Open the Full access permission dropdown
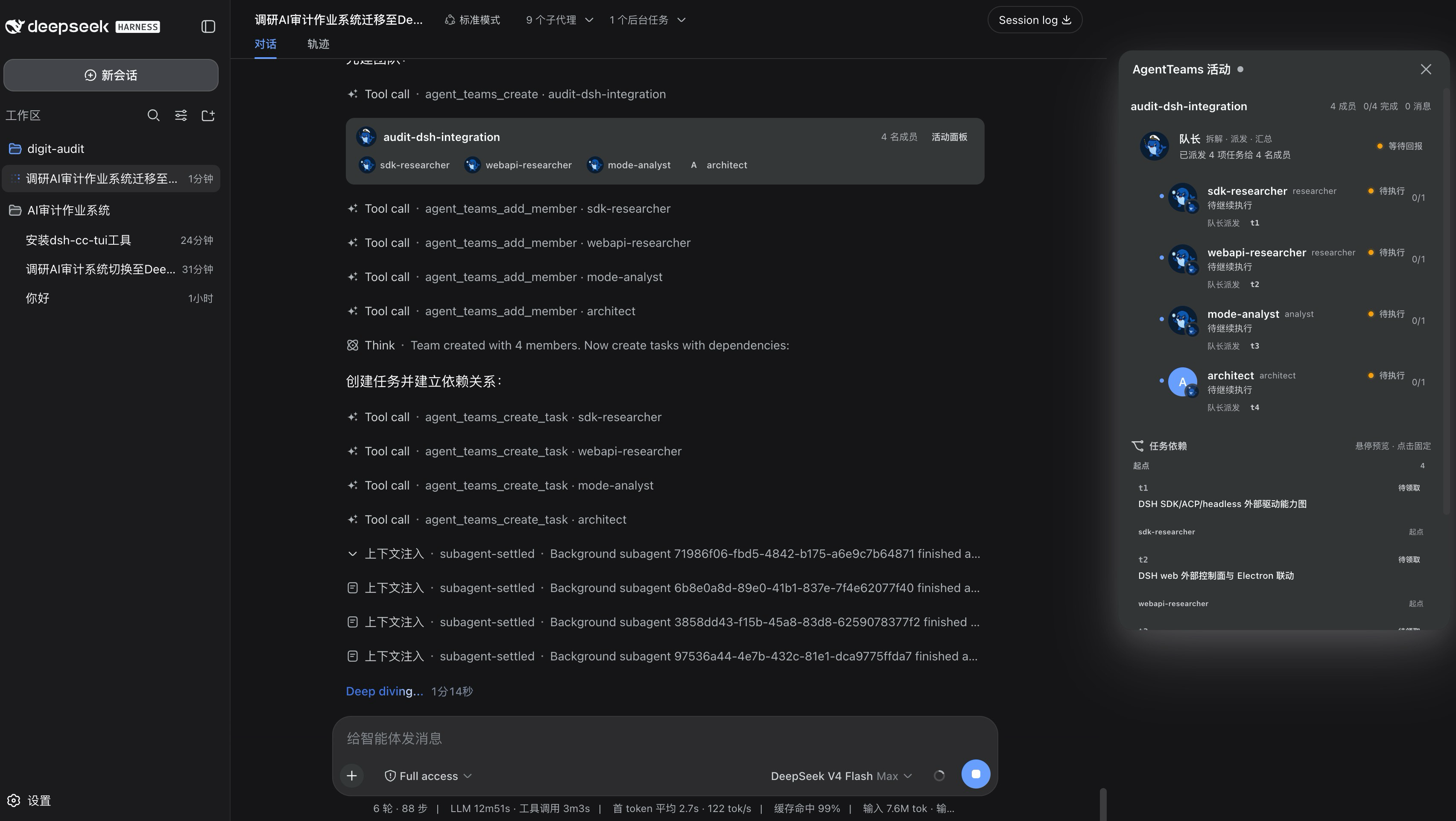The width and height of the screenshot is (1456, 821). point(428,776)
